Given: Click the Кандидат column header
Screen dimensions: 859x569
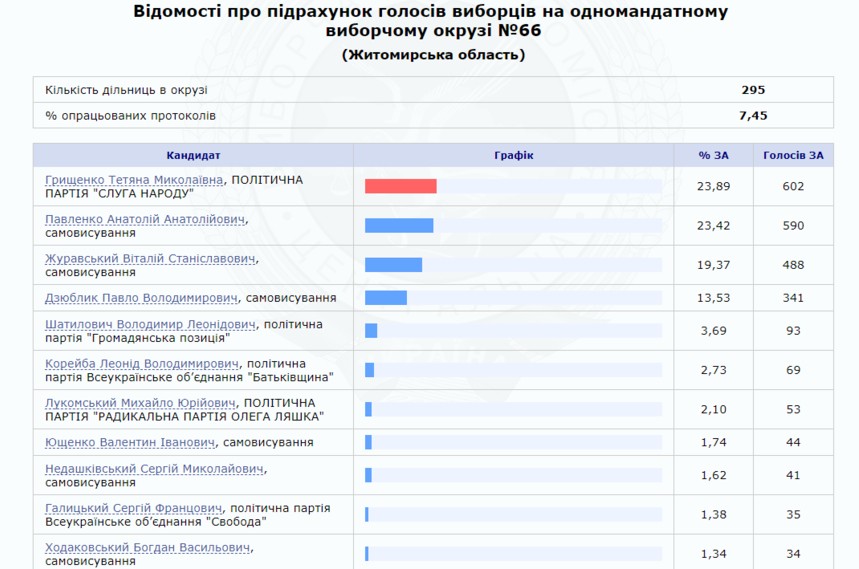Looking at the screenshot, I should [193, 155].
